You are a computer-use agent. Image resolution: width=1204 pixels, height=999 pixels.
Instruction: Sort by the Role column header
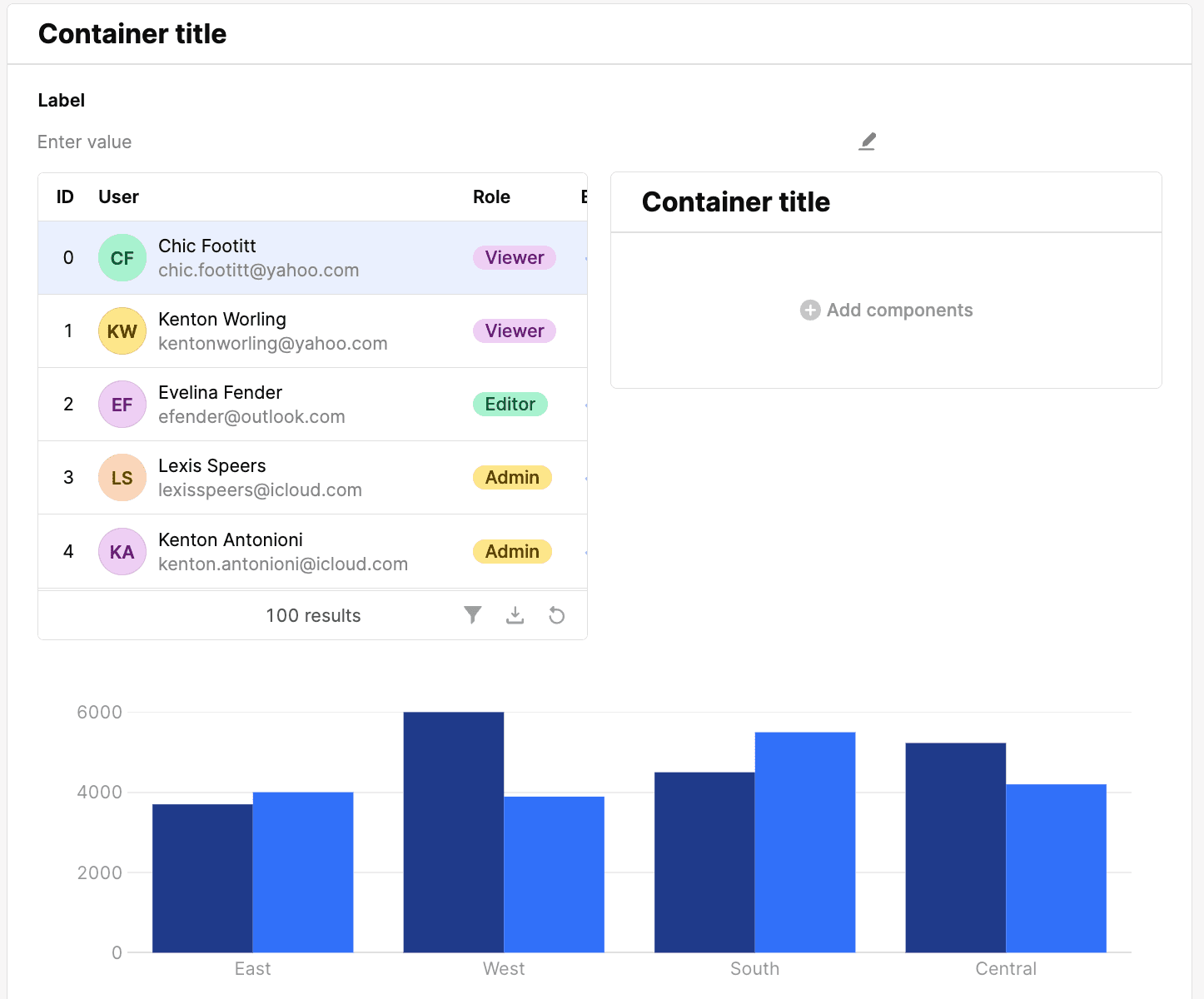tap(491, 196)
